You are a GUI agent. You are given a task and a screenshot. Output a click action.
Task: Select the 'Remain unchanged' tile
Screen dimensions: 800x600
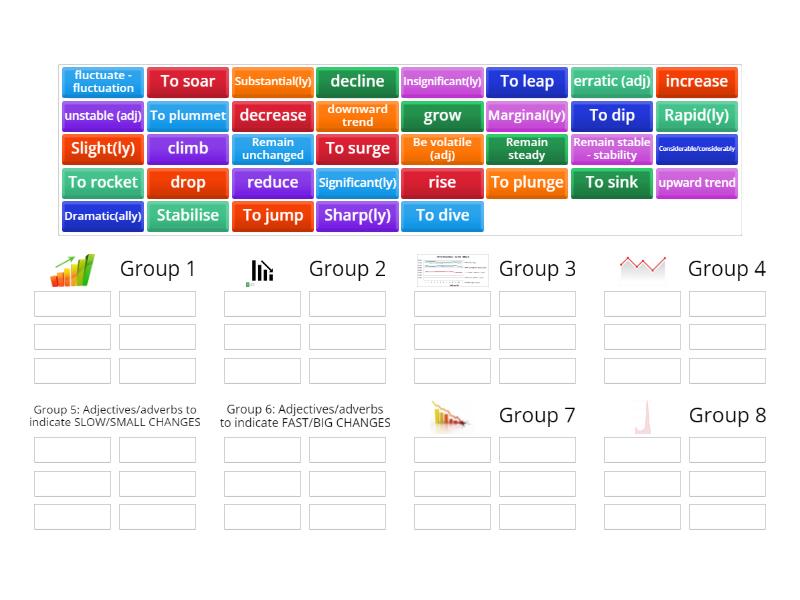272,149
